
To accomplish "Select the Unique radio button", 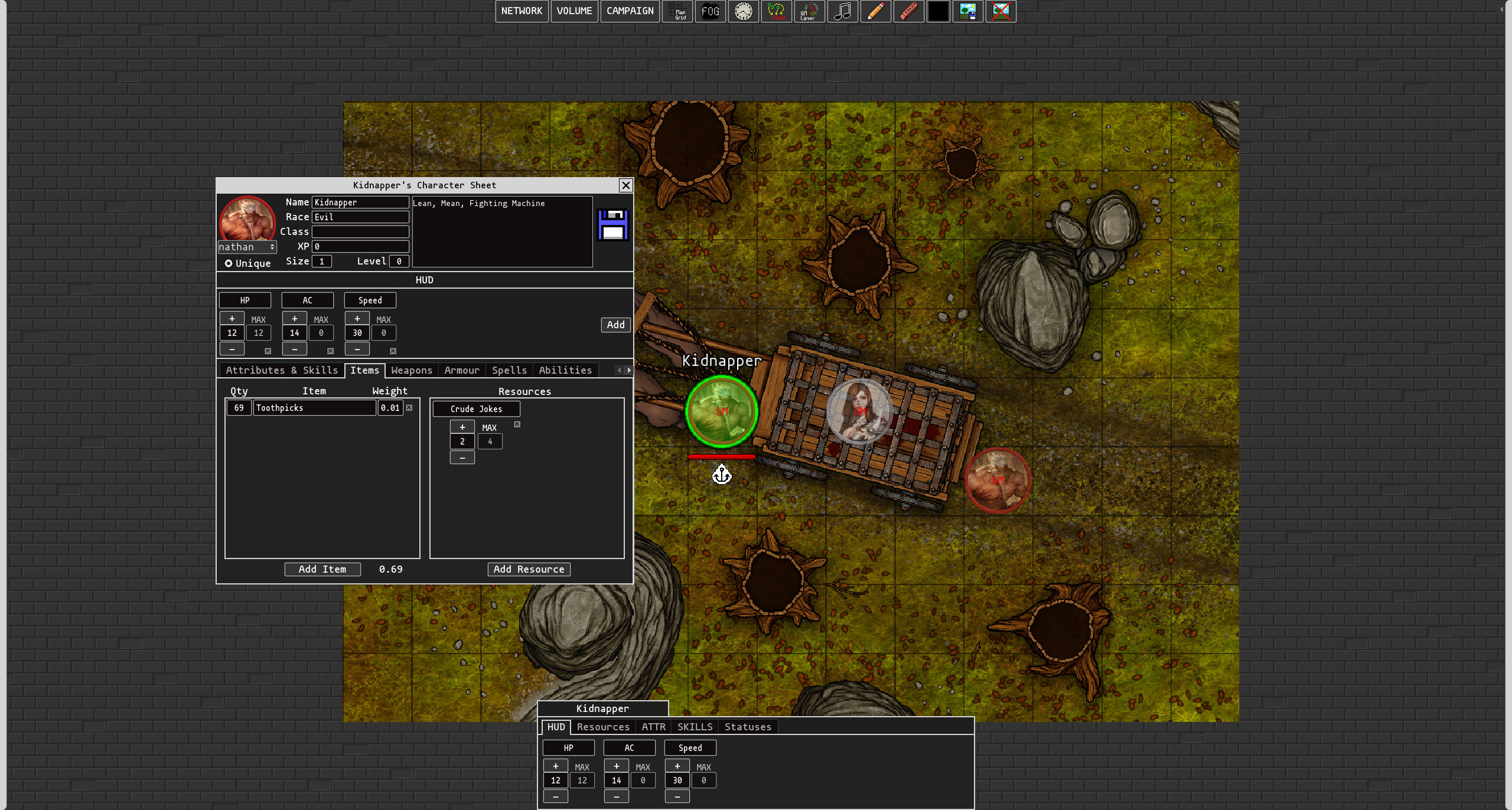I will click(229, 263).
